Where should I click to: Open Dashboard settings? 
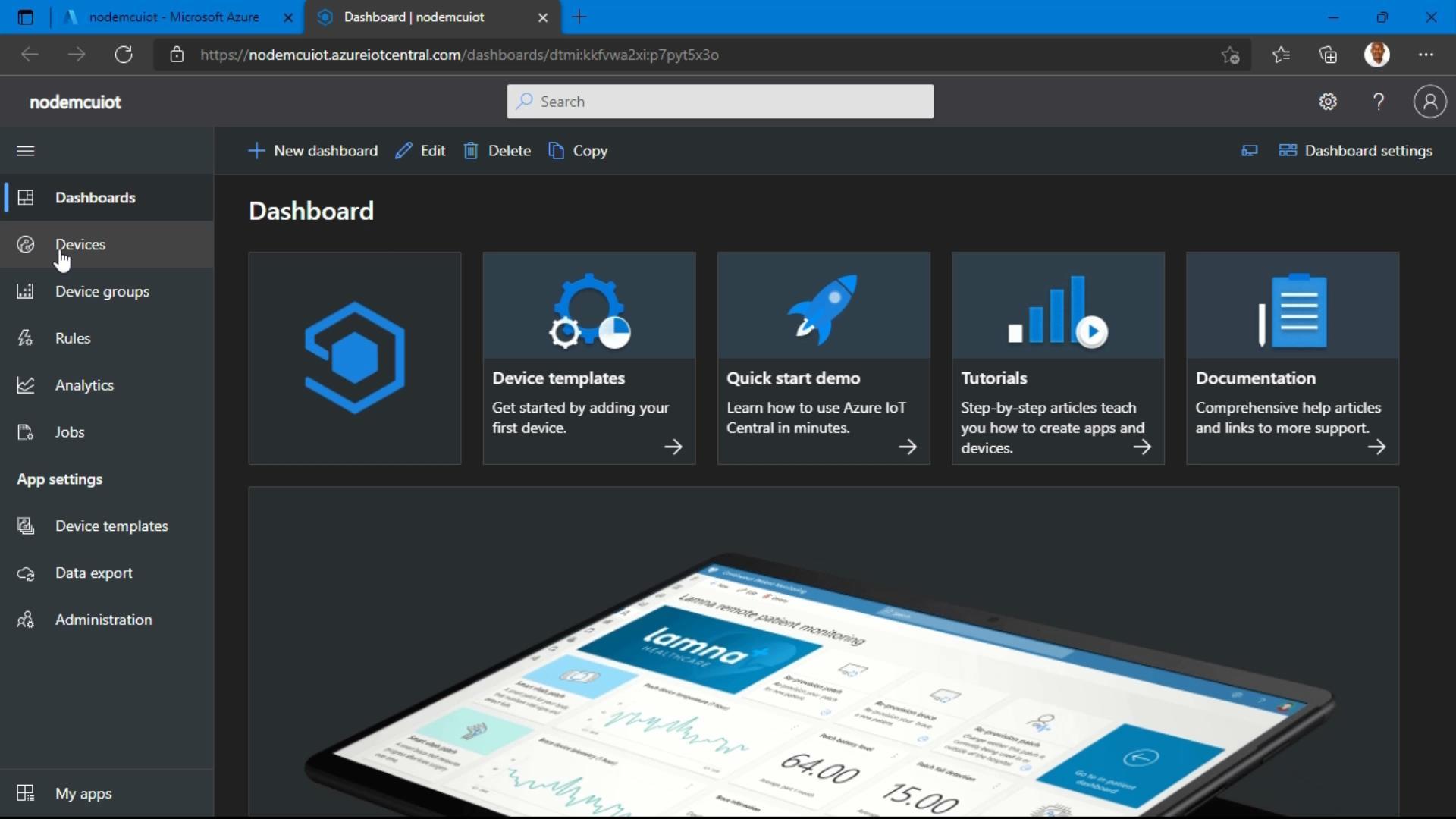[x=1356, y=151]
